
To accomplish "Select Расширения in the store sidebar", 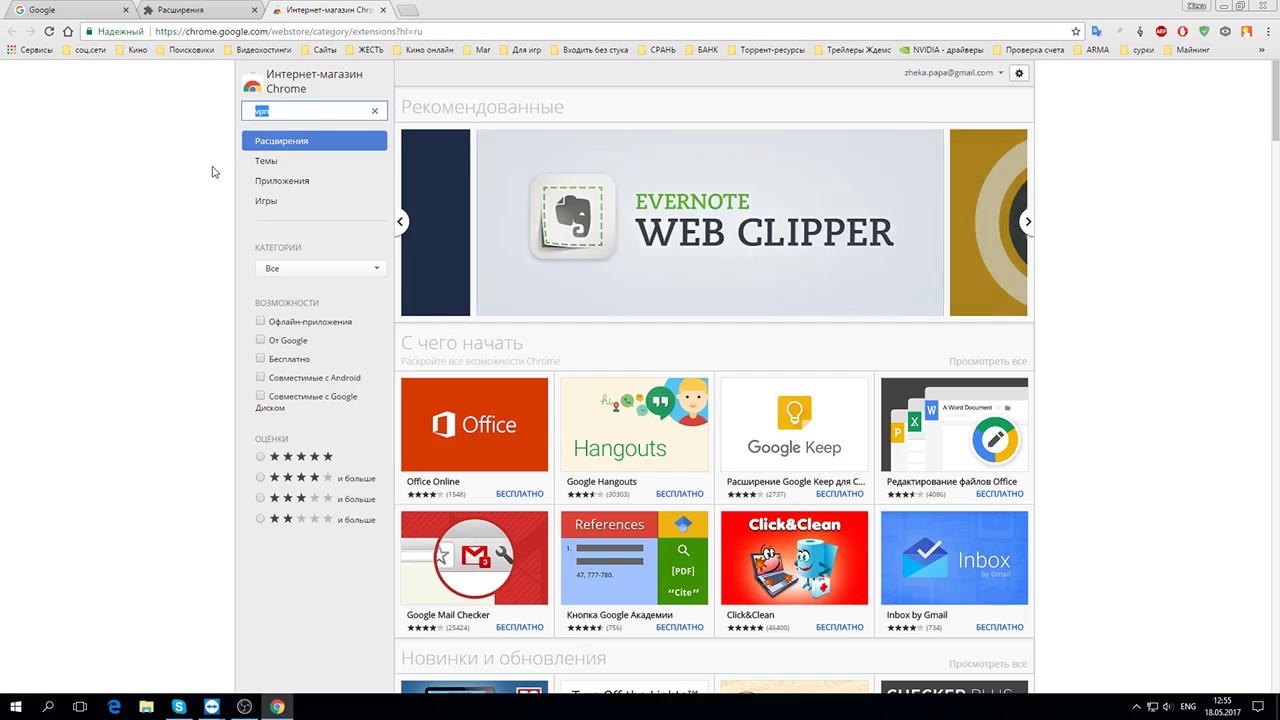I will pos(314,141).
